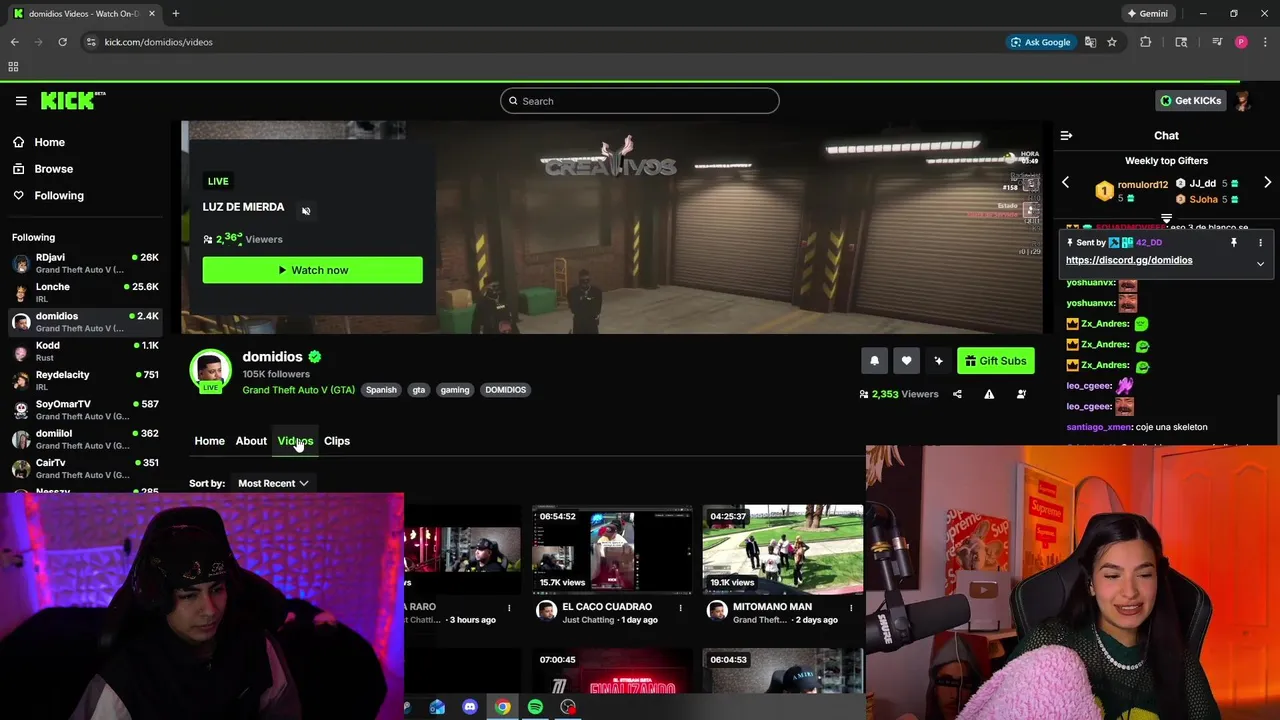Click the share stream icon
This screenshot has height=720, width=1280.
[957, 394]
